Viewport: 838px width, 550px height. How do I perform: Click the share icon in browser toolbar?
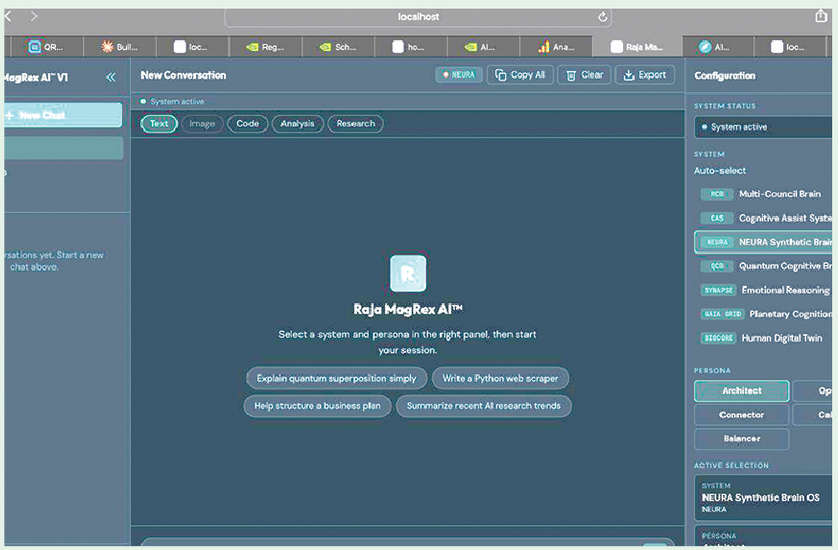[x=821, y=16]
